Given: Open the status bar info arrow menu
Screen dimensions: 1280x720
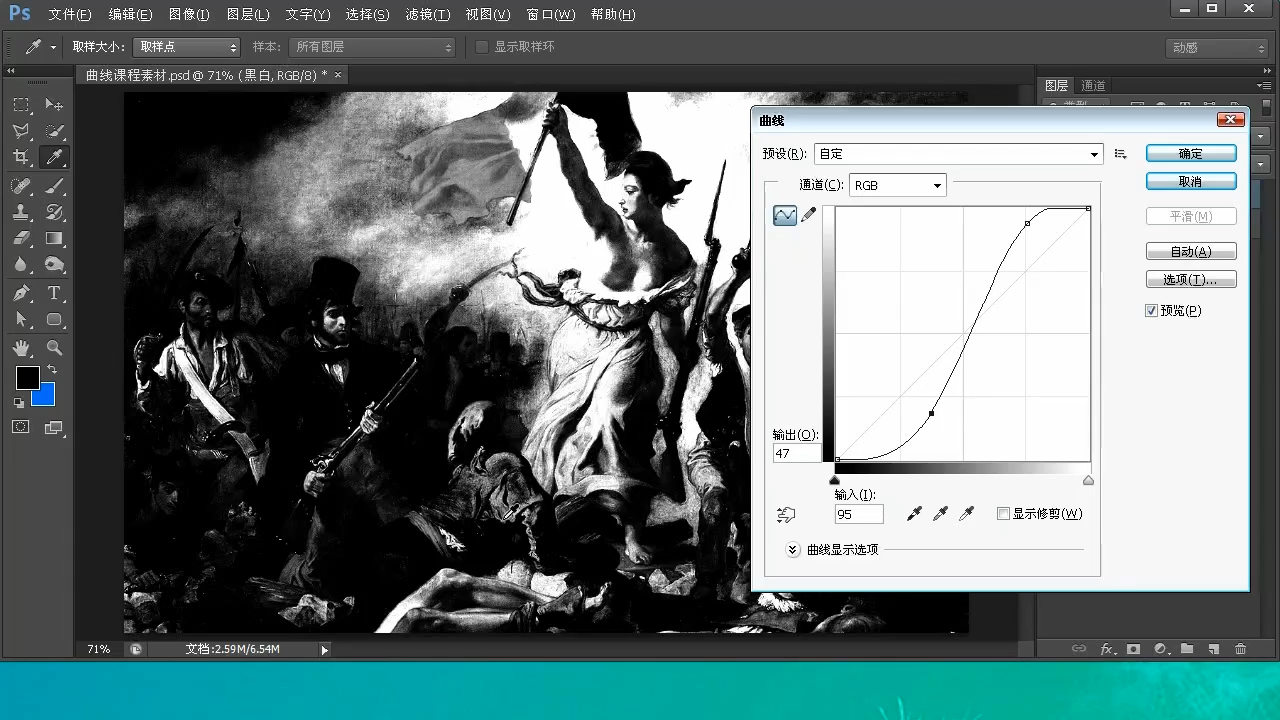Looking at the screenshot, I should [324, 650].
